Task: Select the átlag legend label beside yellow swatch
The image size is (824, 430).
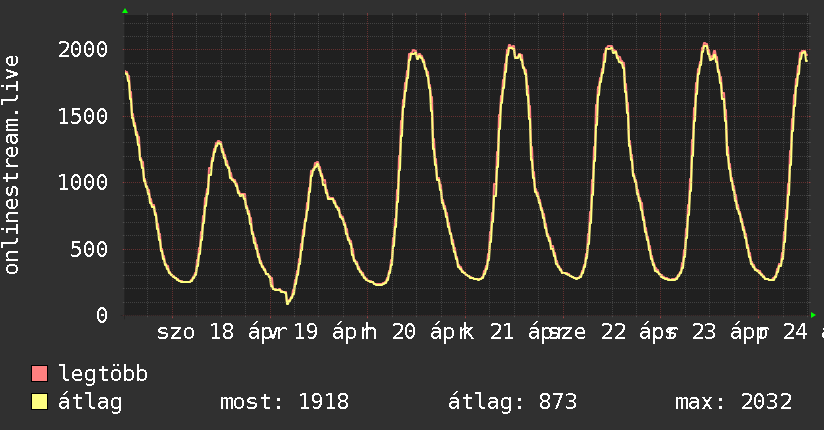Action: tap(90, 402)
